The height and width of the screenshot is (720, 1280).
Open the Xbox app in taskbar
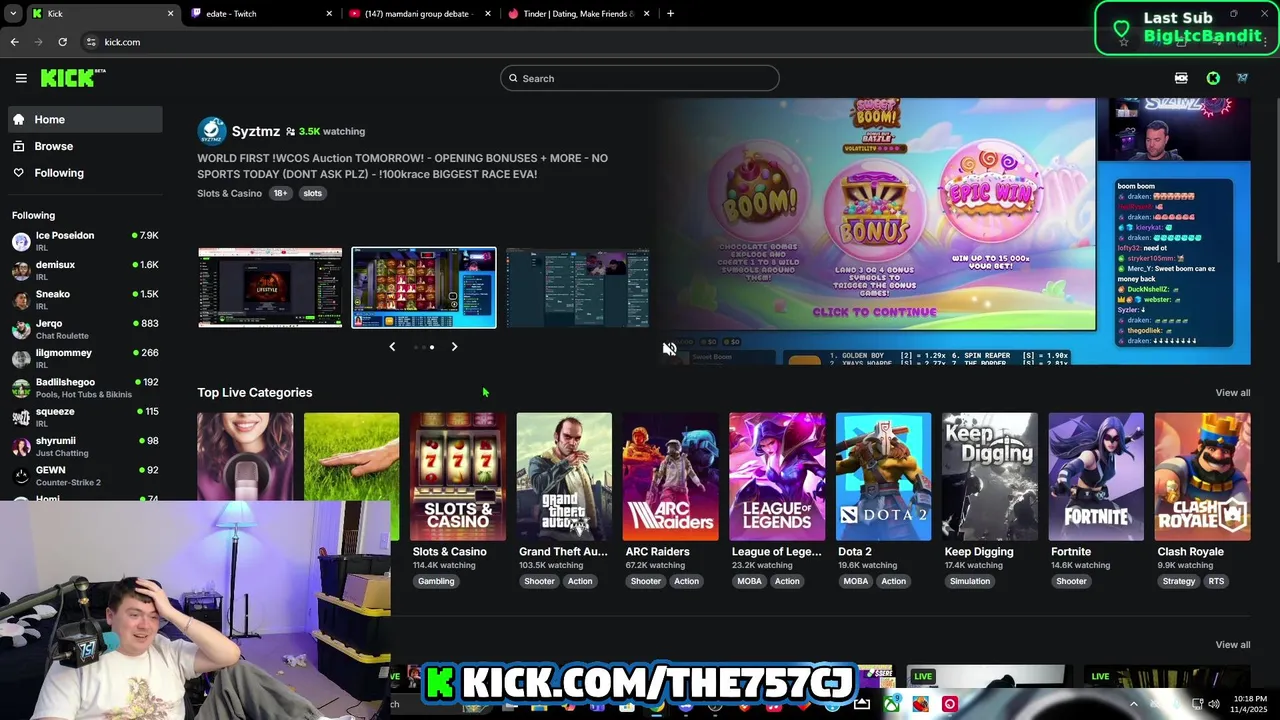pos(891,704)
